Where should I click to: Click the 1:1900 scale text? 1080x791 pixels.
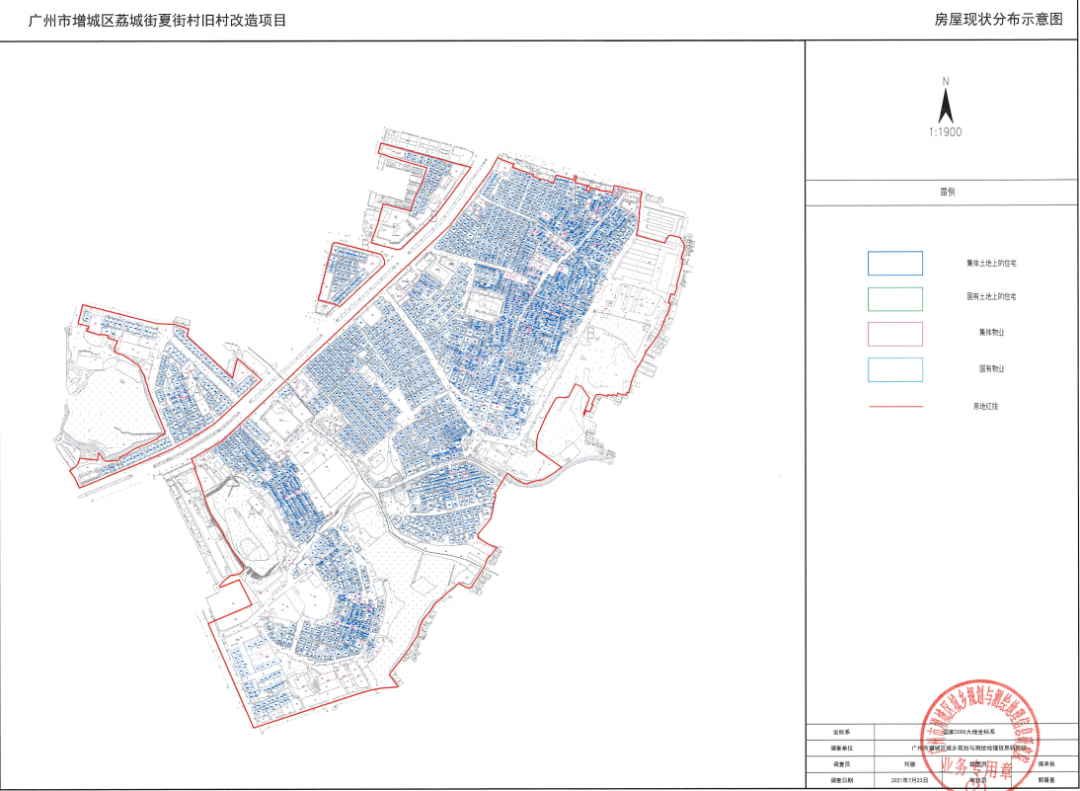click(x=944, y=132)
